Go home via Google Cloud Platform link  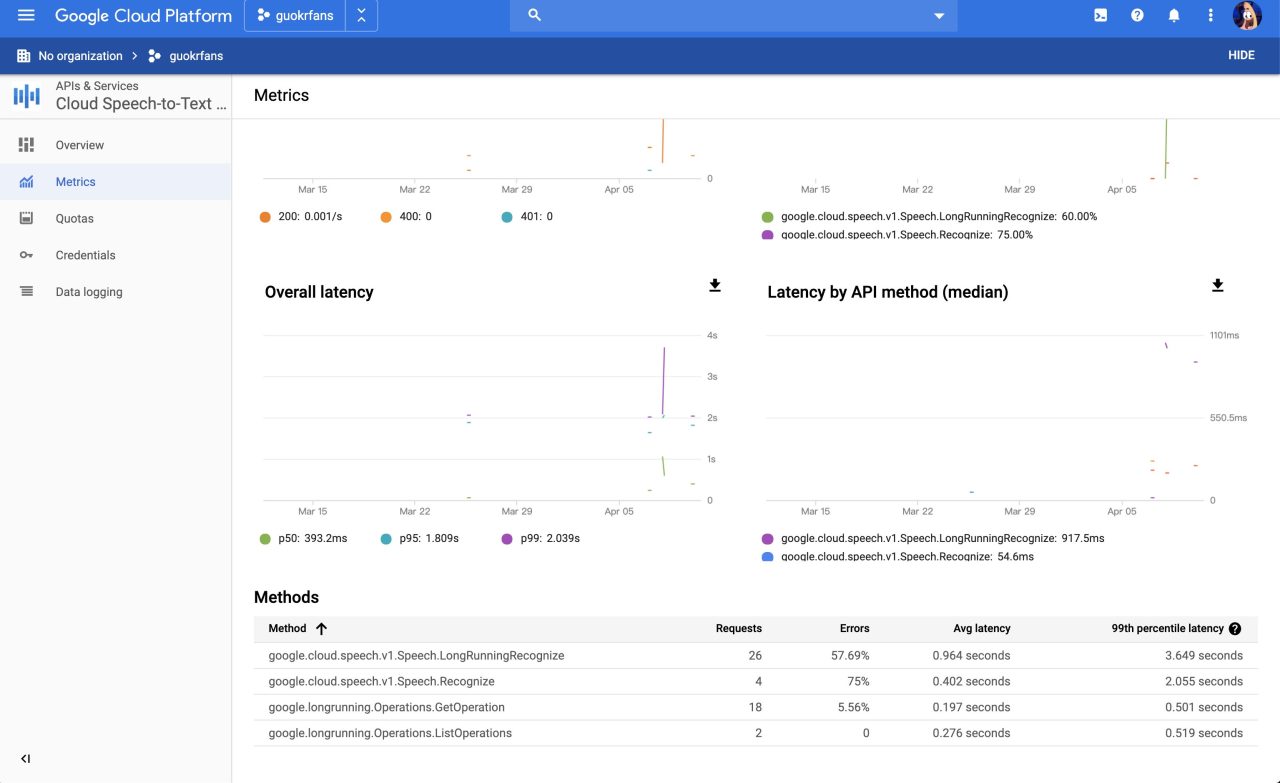point(143,15)
